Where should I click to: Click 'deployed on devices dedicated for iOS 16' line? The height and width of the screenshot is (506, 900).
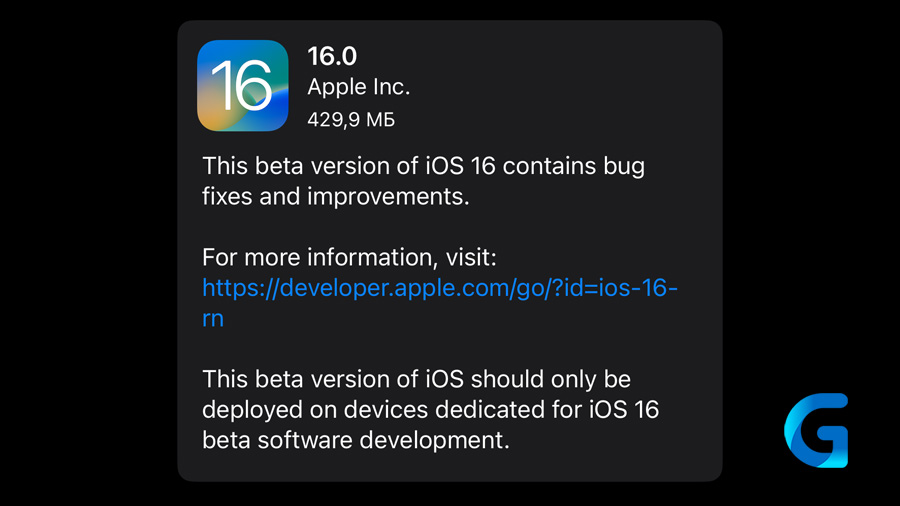coord(430,410)
